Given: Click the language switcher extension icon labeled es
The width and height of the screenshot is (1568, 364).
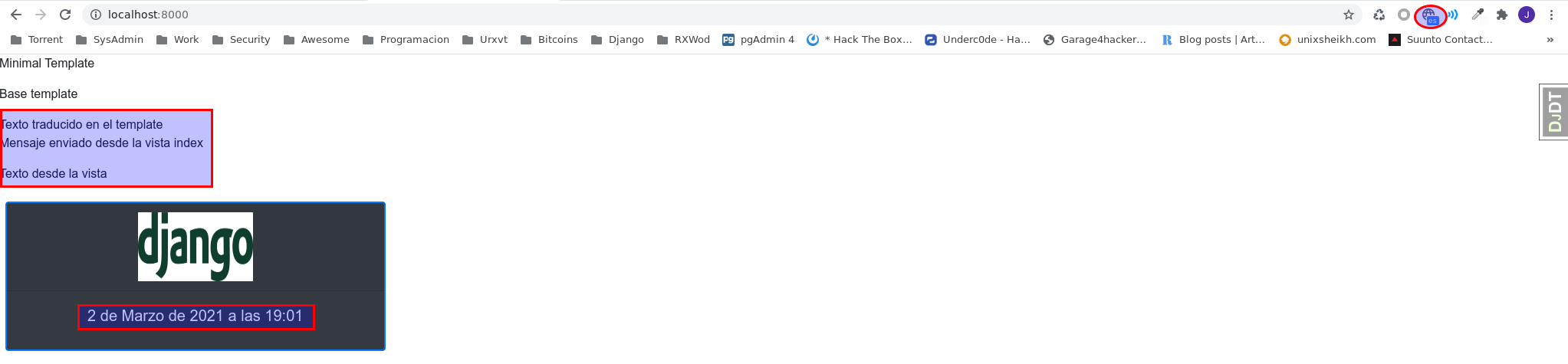Looking at the screenshot, I should click(x=1429, y=15).
